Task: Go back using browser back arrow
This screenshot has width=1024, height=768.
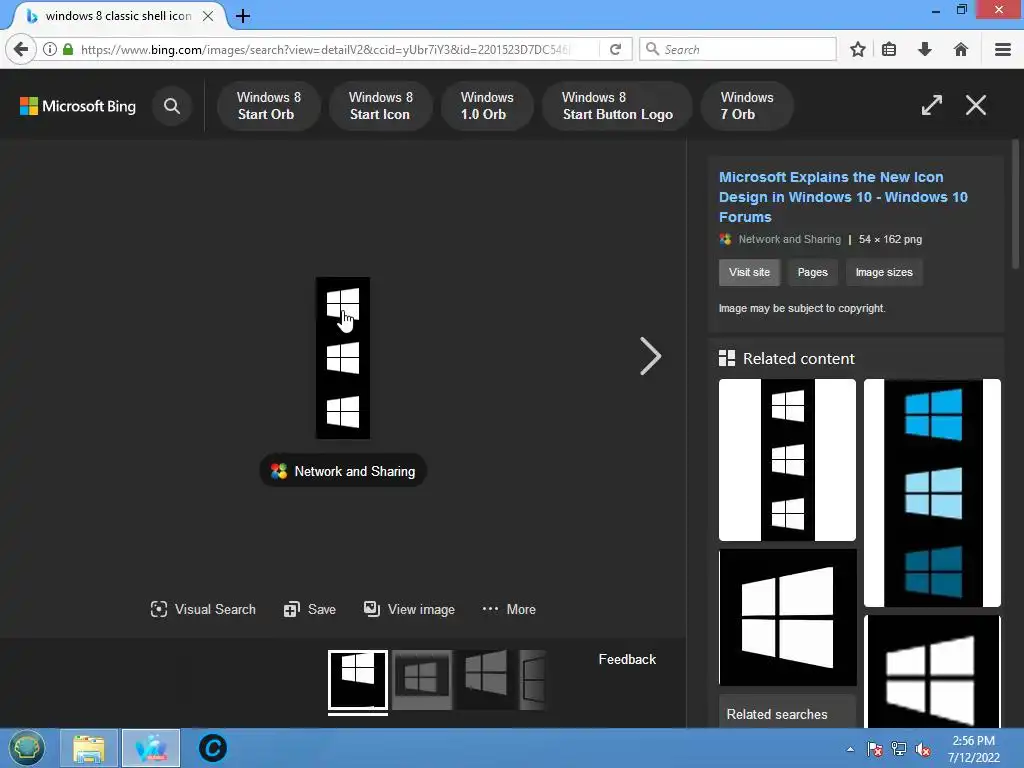Action: coord(21,50)
